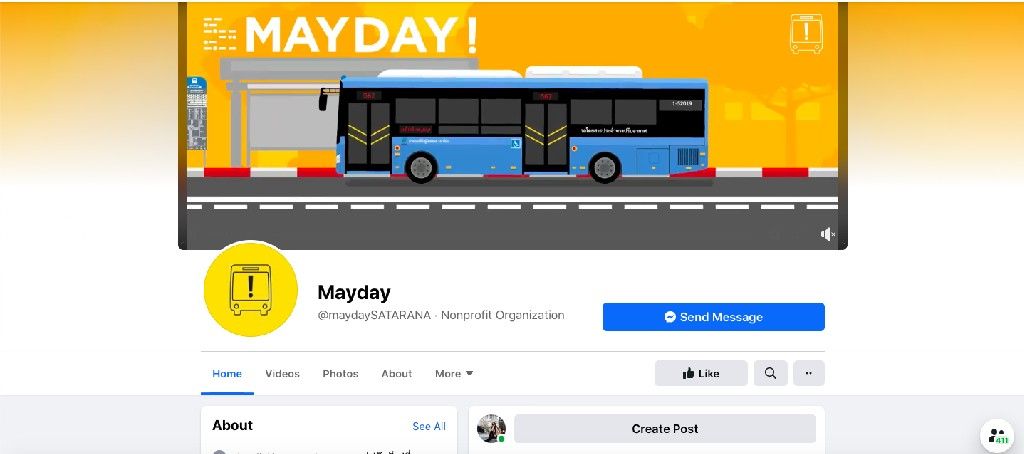The image size is (1024, 454).
Task: Unmute the cover video speaker icon
Action: pos(827,234)
